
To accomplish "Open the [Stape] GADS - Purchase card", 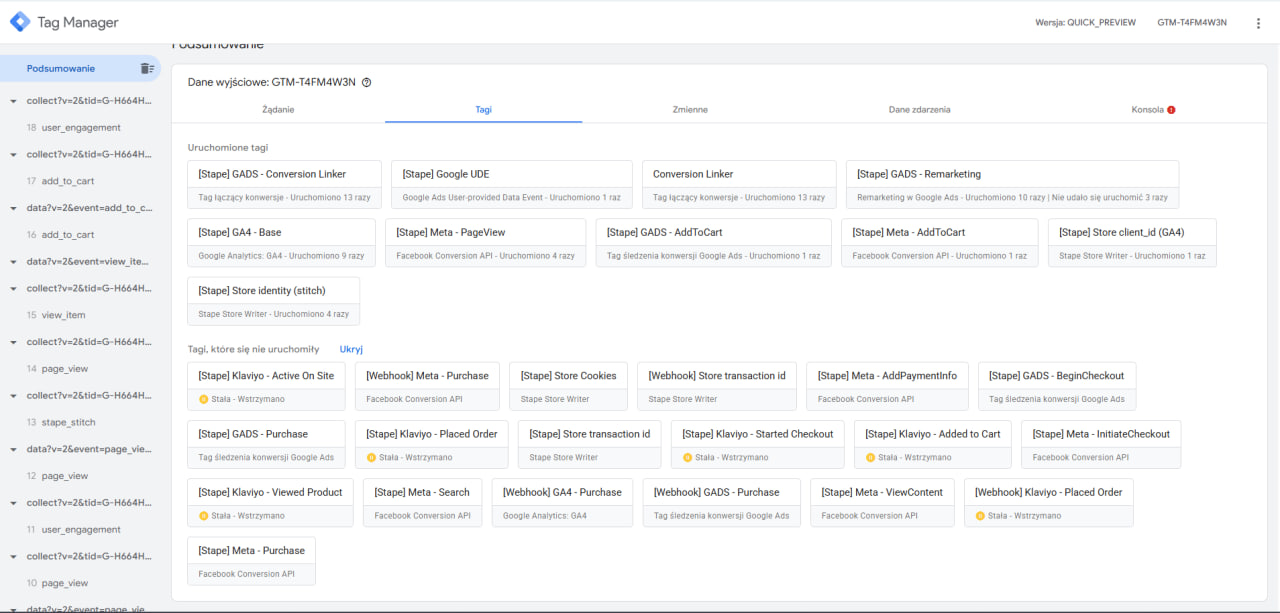I will (266, 445).
